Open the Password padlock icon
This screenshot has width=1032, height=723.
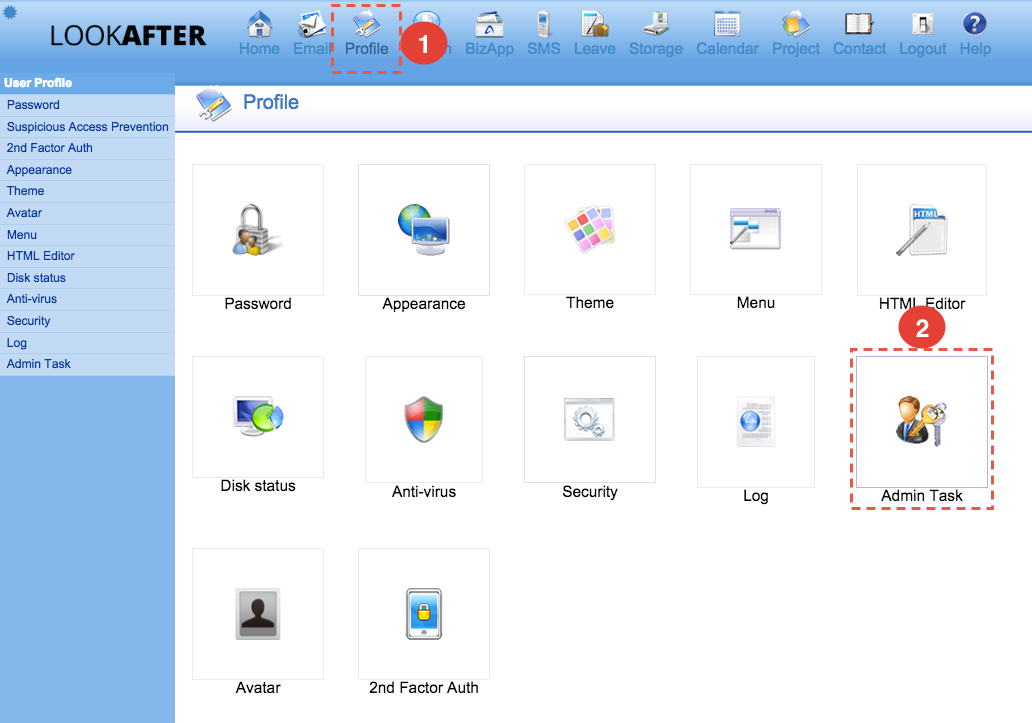[x=257, y=230]
